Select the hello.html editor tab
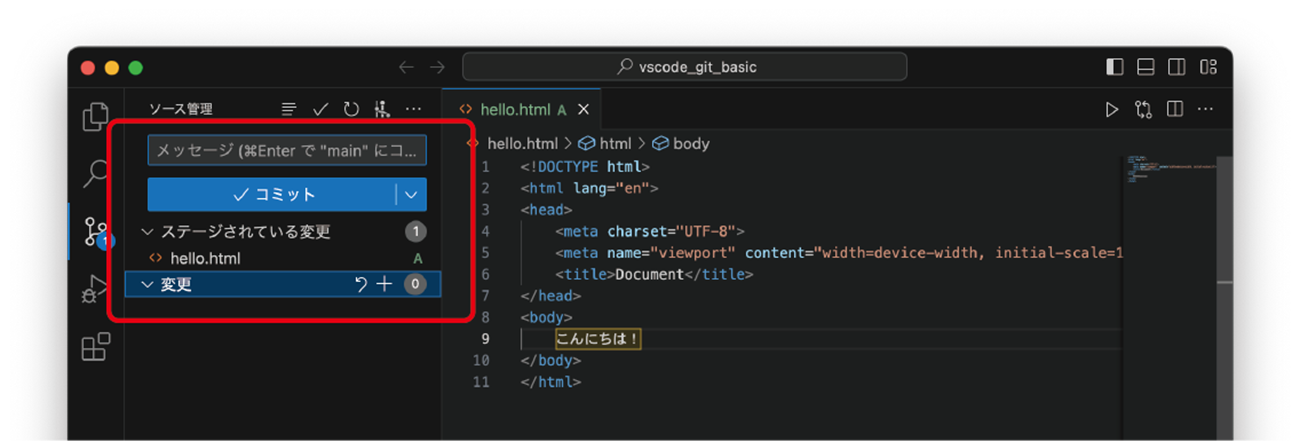Viewport: 1300px width, 441px height. 513,110
